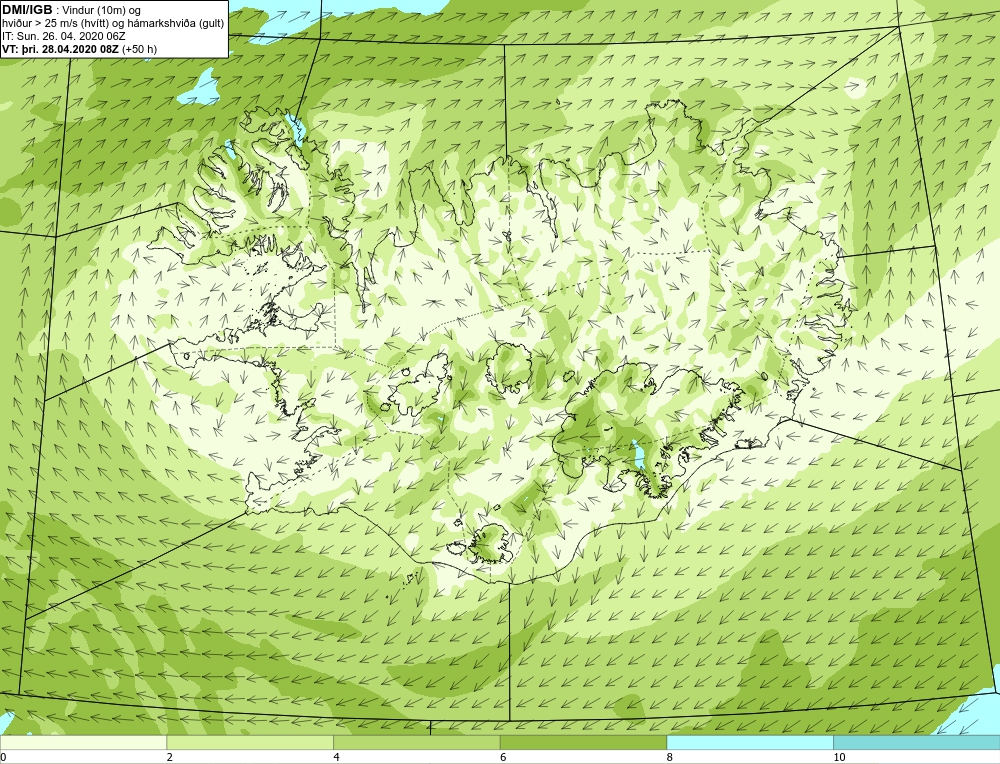
Task: Click the teal swatch above 10 m/s
Action: coord(916,742)
